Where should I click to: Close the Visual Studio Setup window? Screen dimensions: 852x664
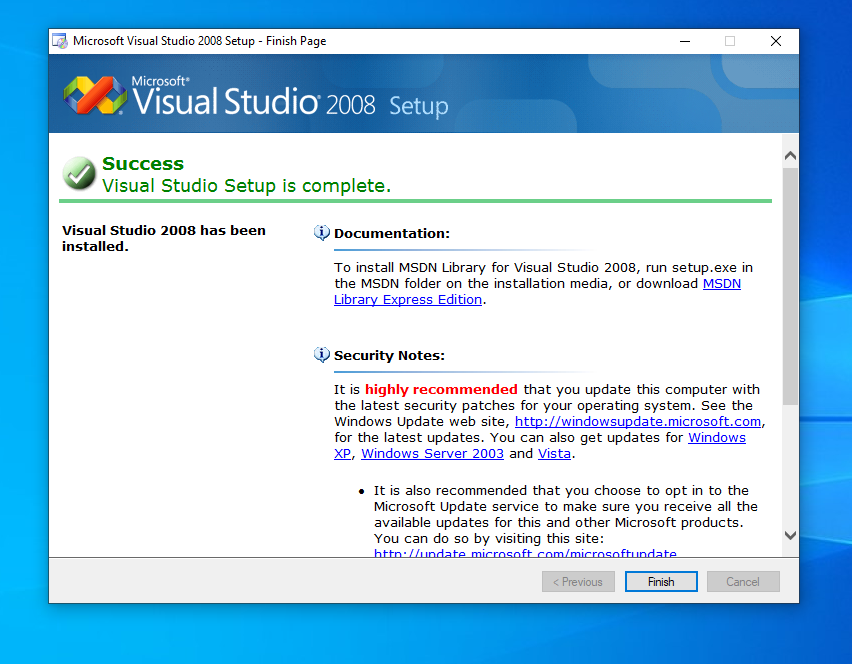776,41
